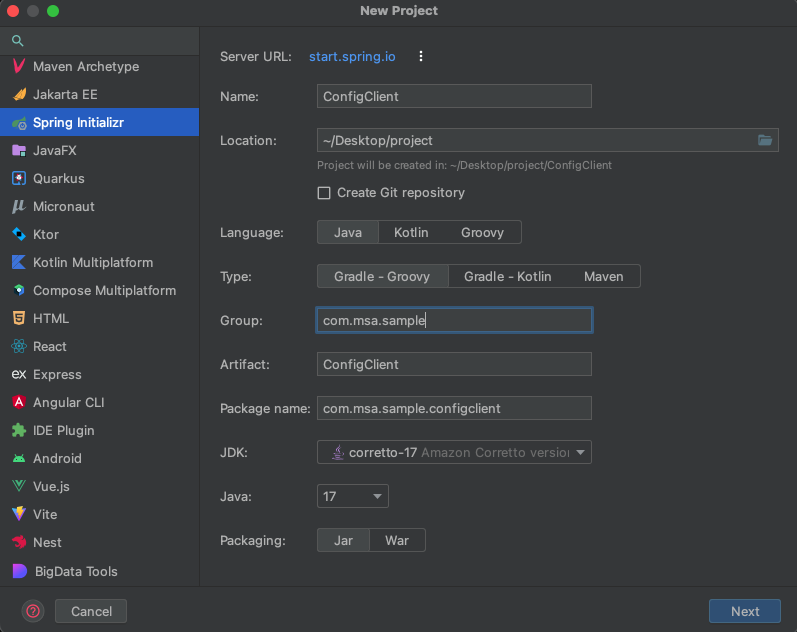Click the Cancel button
The width and height of the screenshot is (797, 632).
(91, 611)
